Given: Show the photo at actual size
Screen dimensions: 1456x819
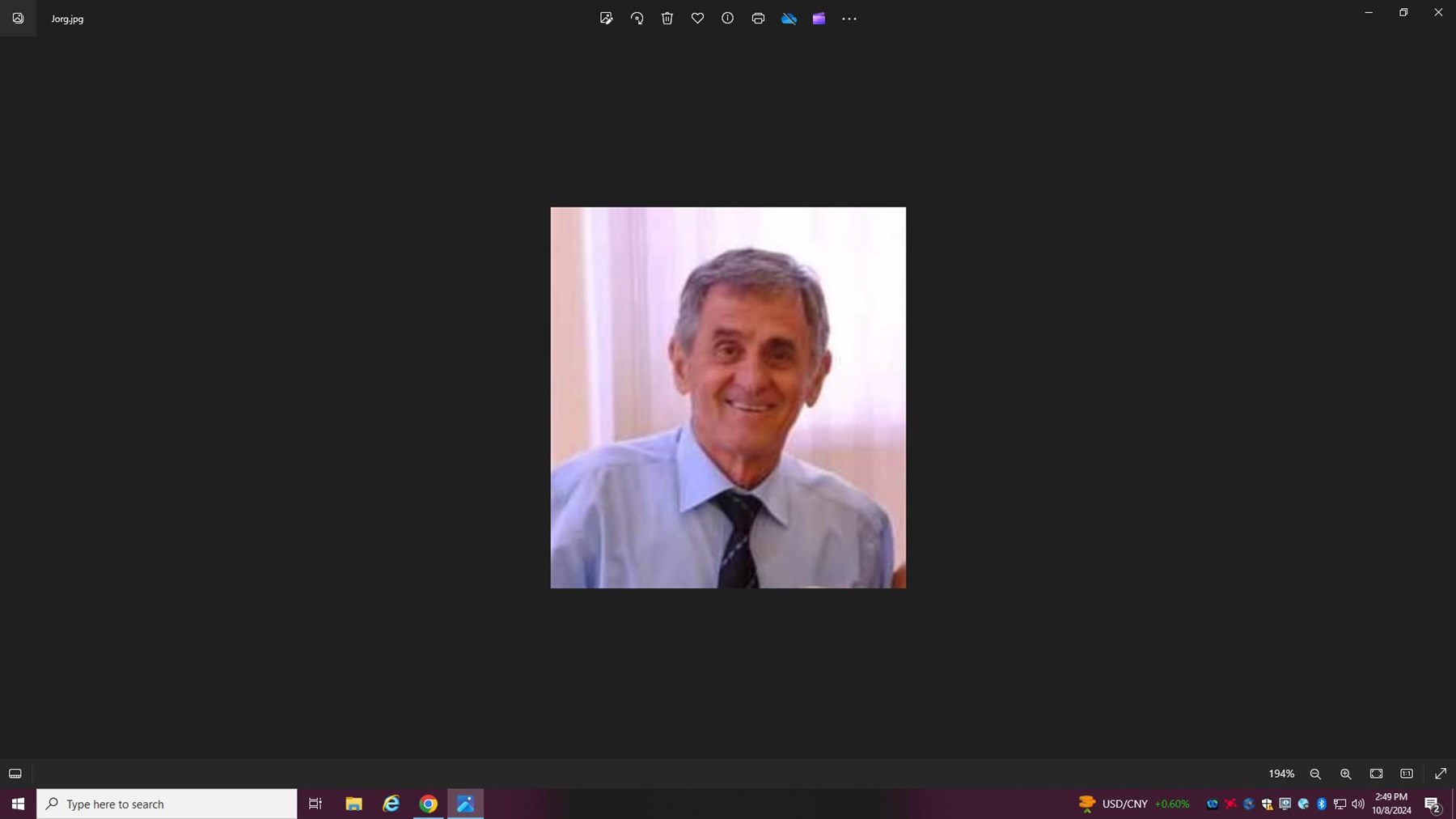Looking at the screenshot, I should tap(1407, 774).
